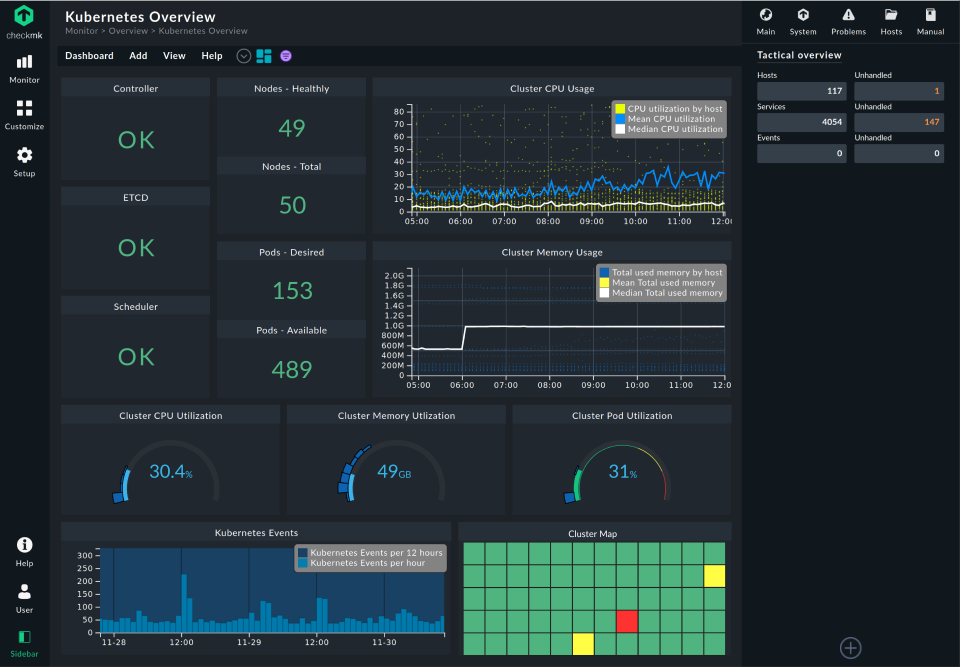Open the View dropdown menu
The width and height of the screenshot is (960, 667).
coord(174,56)
